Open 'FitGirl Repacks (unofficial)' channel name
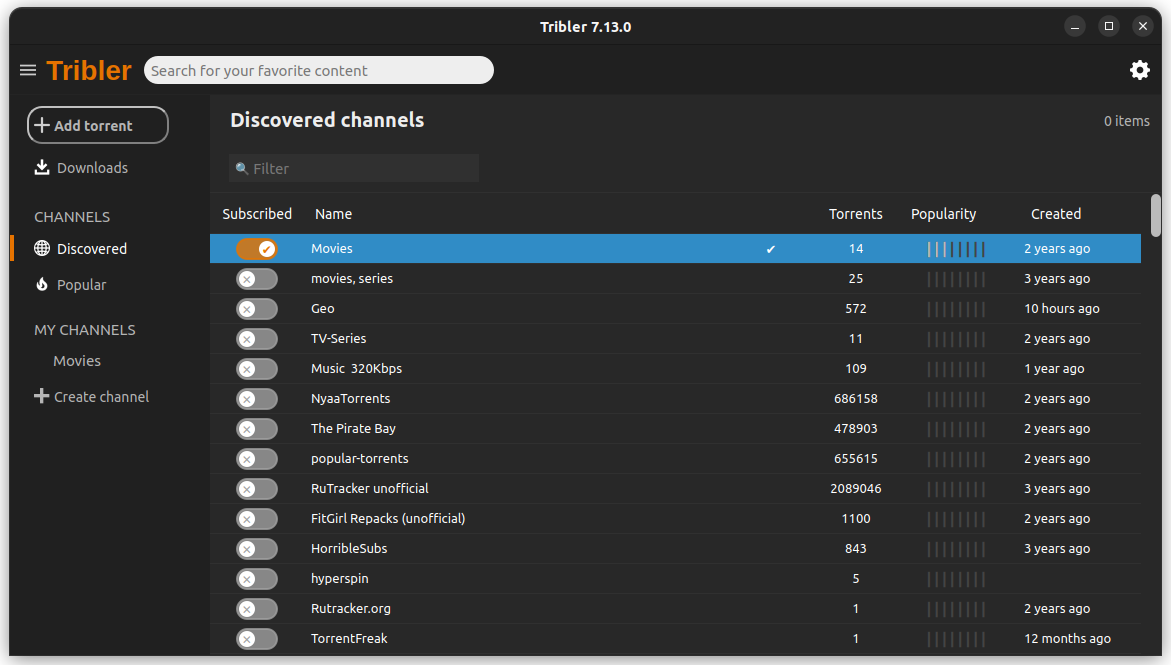 tap(388, 519)
